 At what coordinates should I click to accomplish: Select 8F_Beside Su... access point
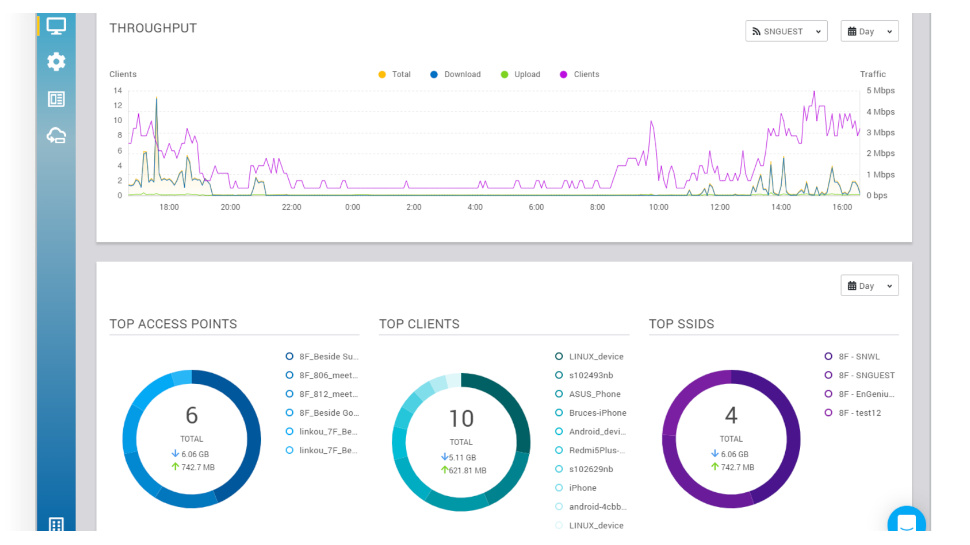coord(322,356)
